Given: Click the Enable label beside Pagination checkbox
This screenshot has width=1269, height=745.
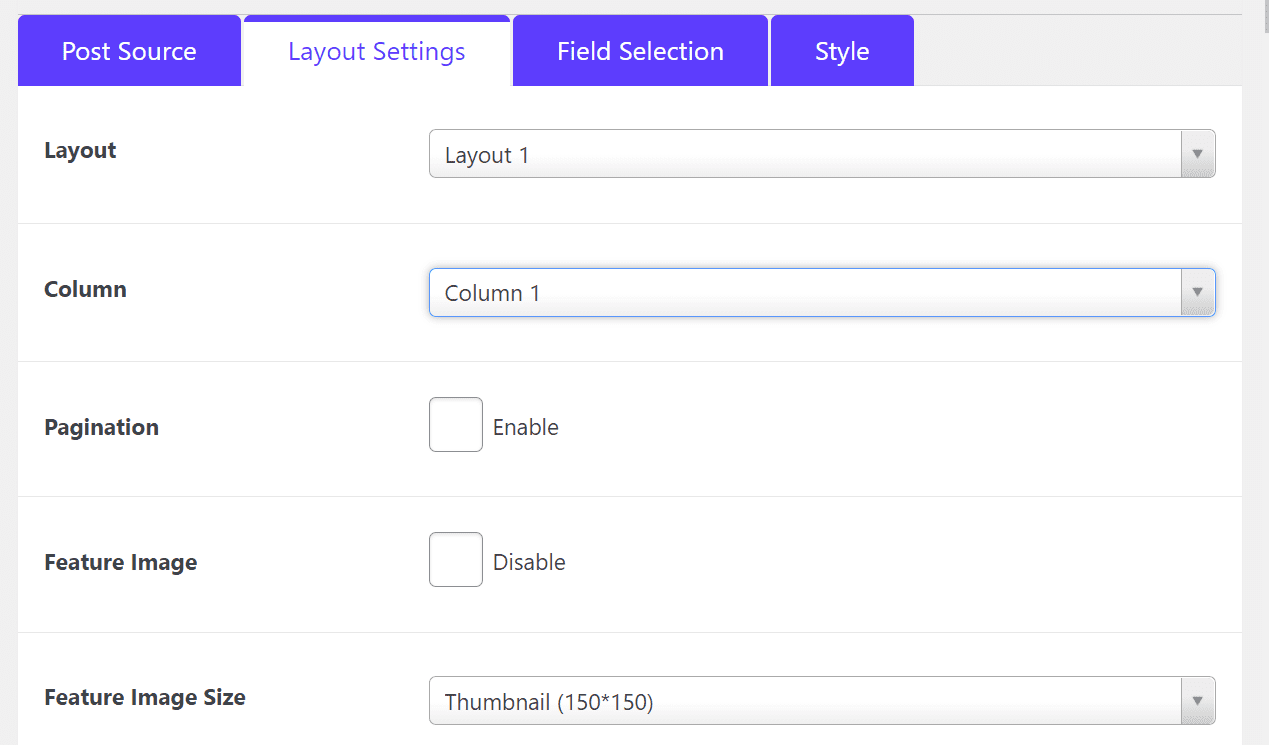Looking at the screenshot, I should coord(524,426).
